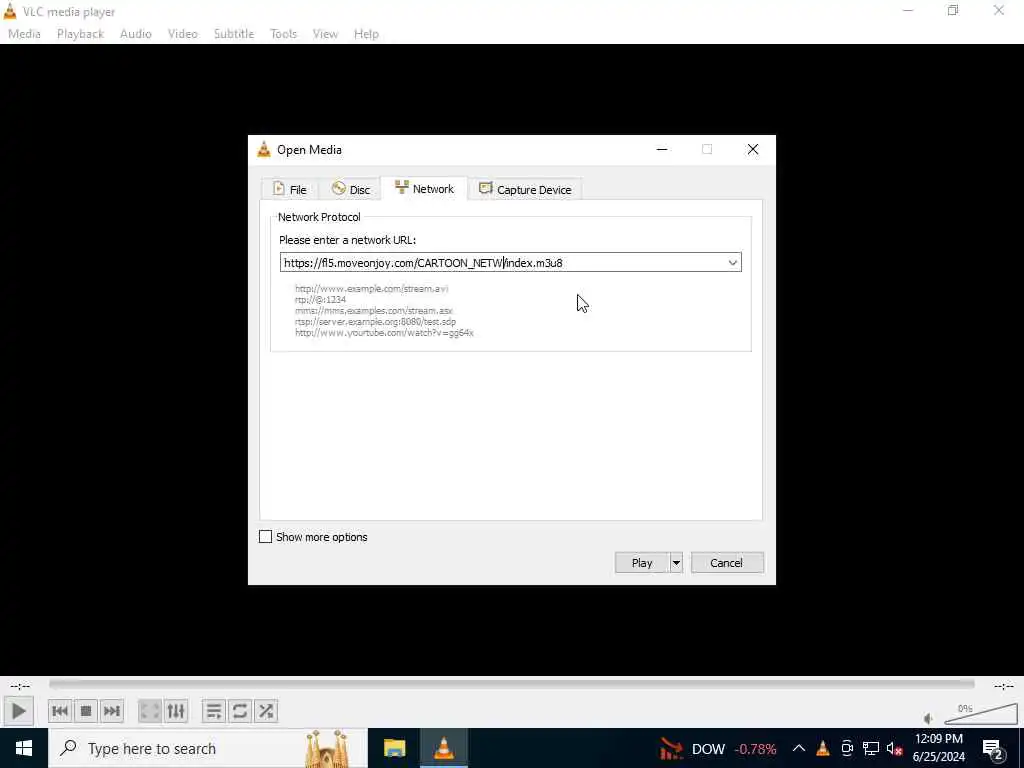Cancel the Open Media dialog
Screen dimensions: 1024x768
(x=727, y=563)
